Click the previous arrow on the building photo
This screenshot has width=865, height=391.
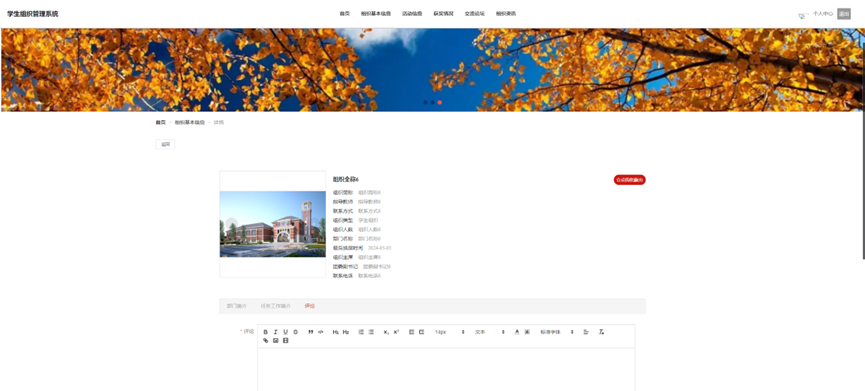[x=232, y=224]
